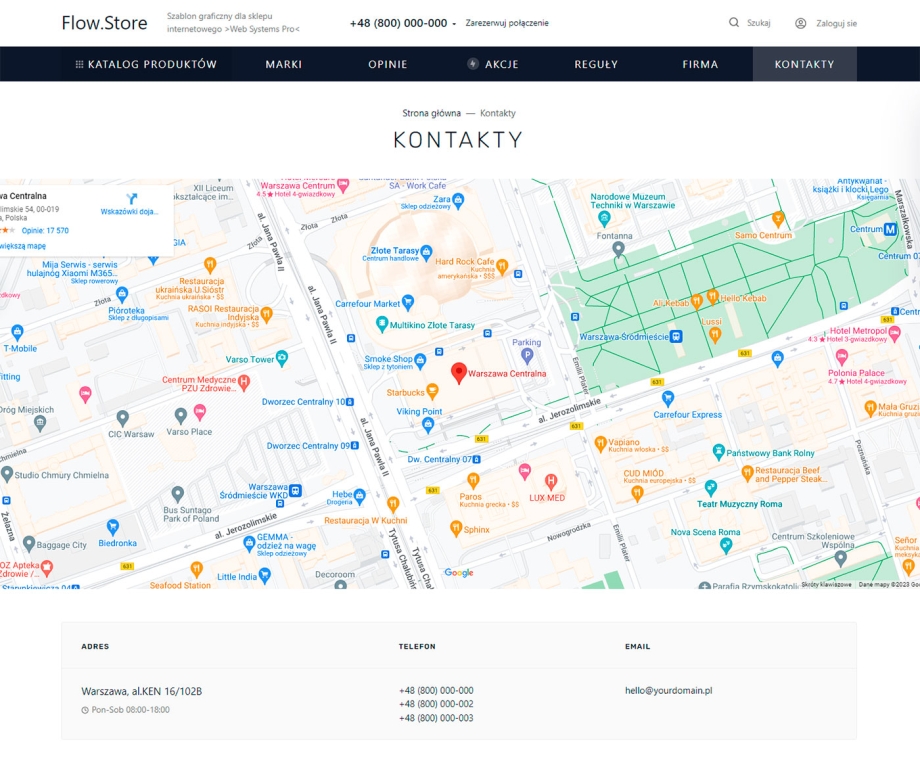Click the Strona główna breadcrumb link
This screenshot has width=920, height=761.
(430, 114)
